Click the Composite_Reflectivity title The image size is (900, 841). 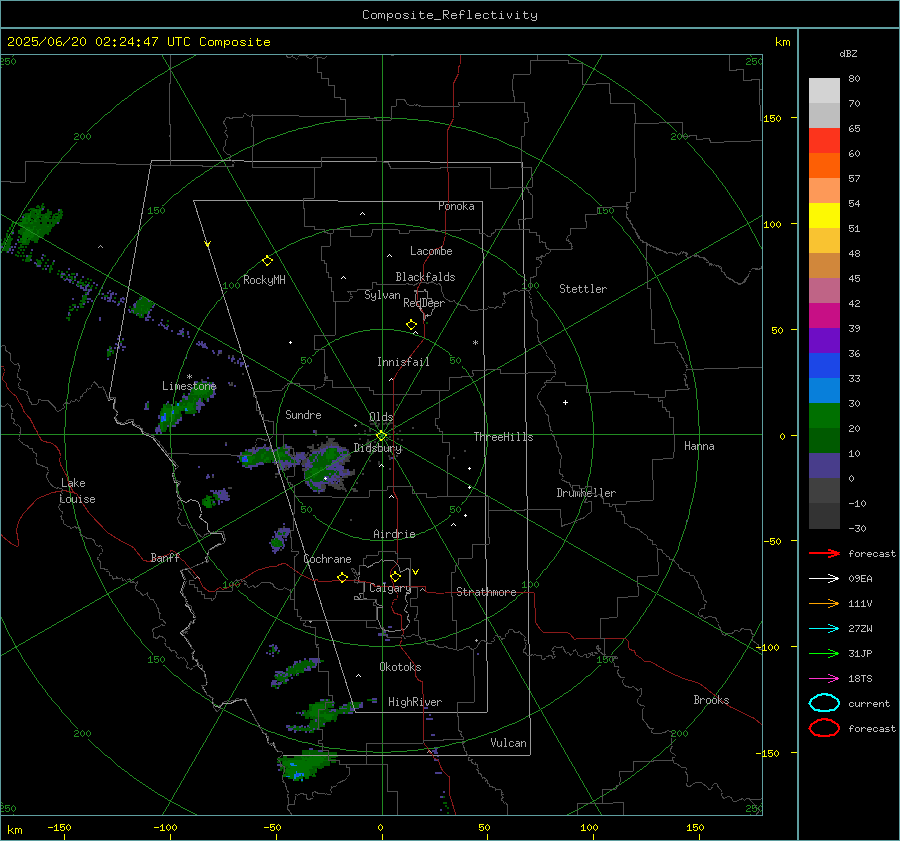tap(449, 15)
